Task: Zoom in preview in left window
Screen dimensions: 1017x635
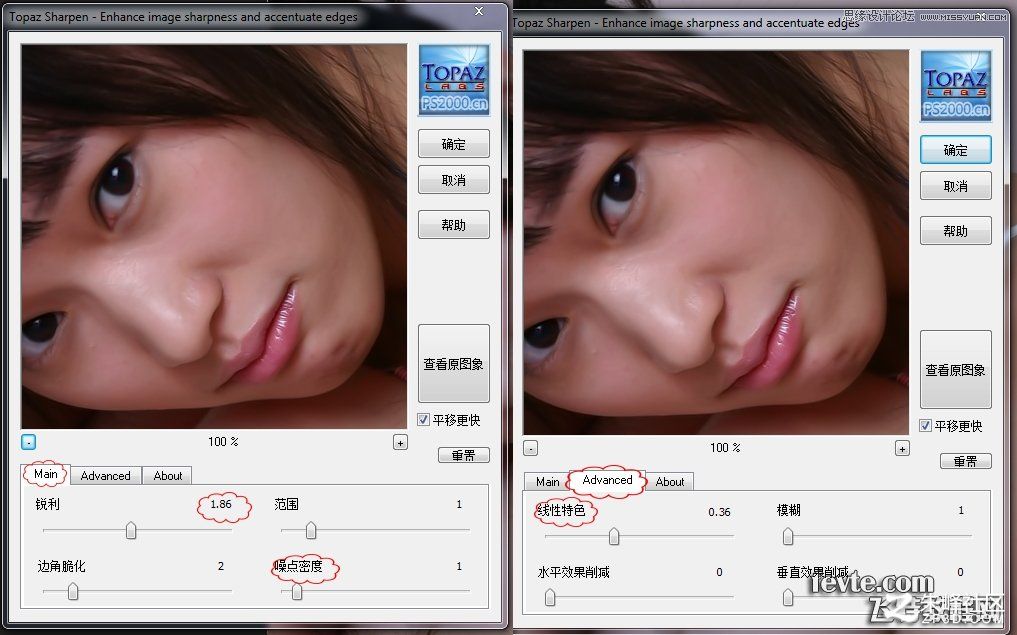Action: click(x=400, y=442)
